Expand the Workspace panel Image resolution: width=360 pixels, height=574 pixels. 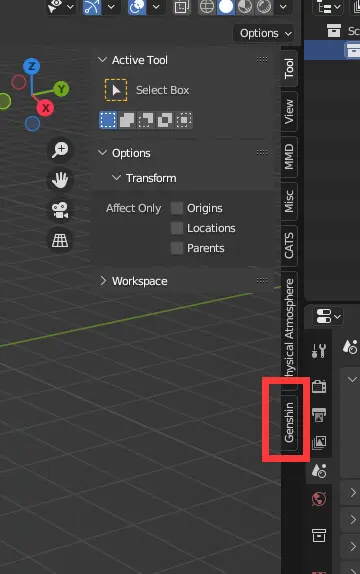[103, 281]
